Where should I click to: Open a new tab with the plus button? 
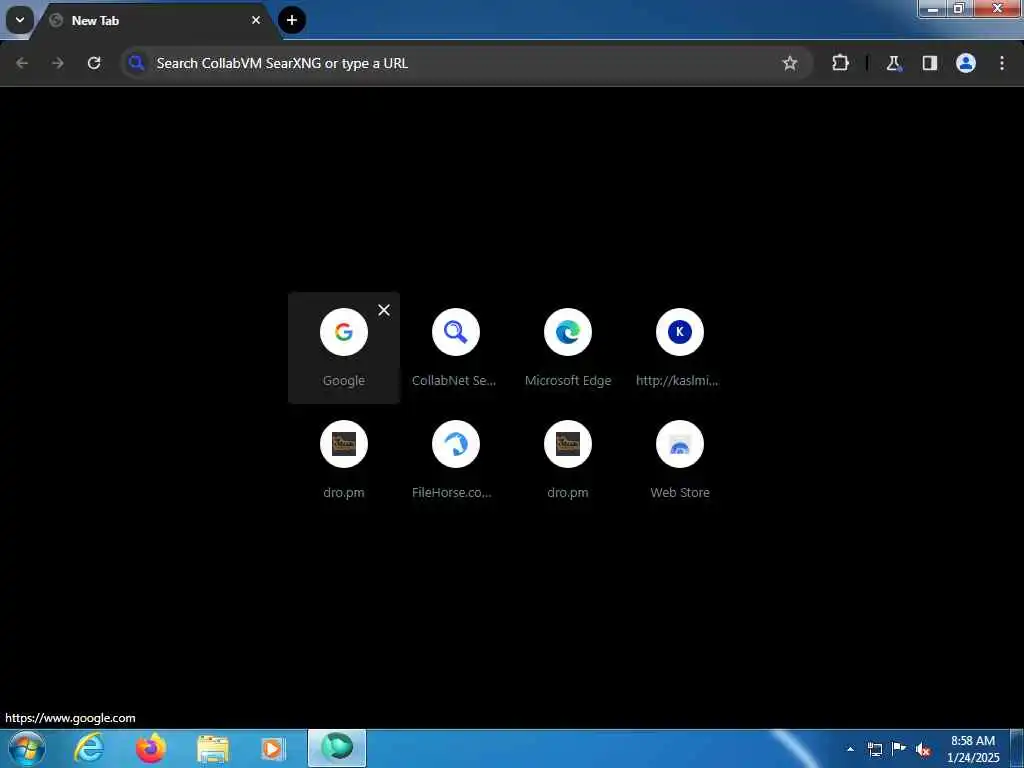[292, 20]
